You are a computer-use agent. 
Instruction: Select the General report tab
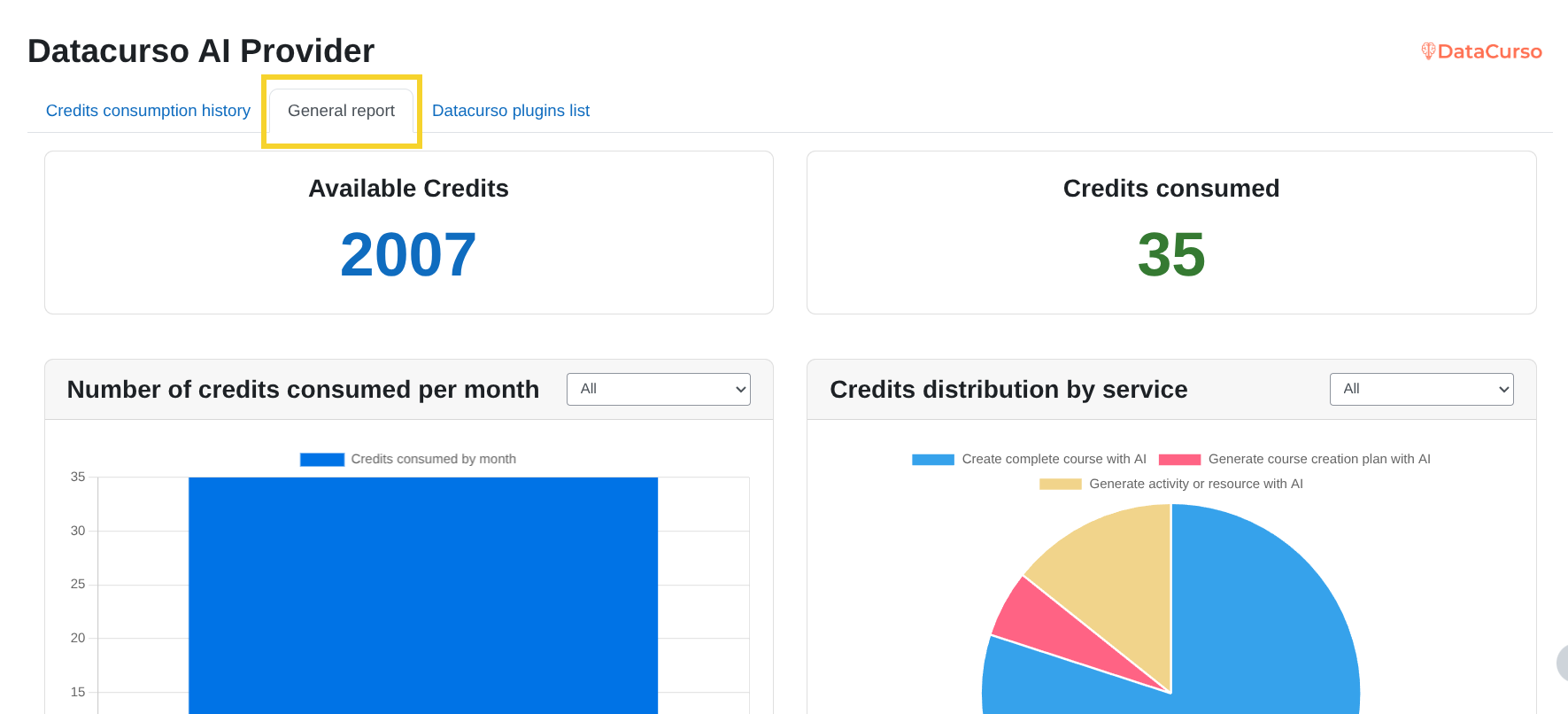(341, 111)
